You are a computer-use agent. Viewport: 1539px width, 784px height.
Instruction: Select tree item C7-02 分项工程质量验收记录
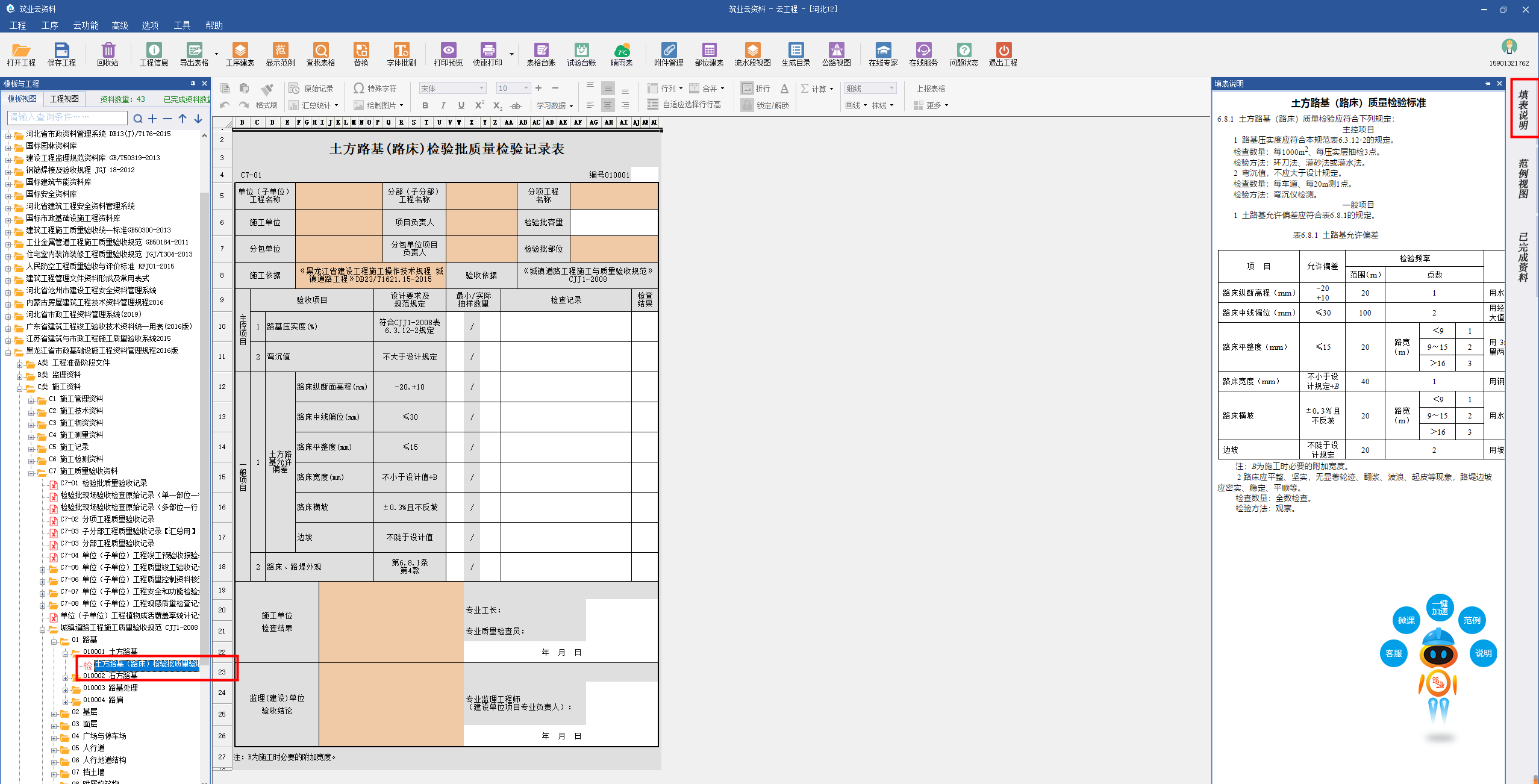(x=107, y=519)
